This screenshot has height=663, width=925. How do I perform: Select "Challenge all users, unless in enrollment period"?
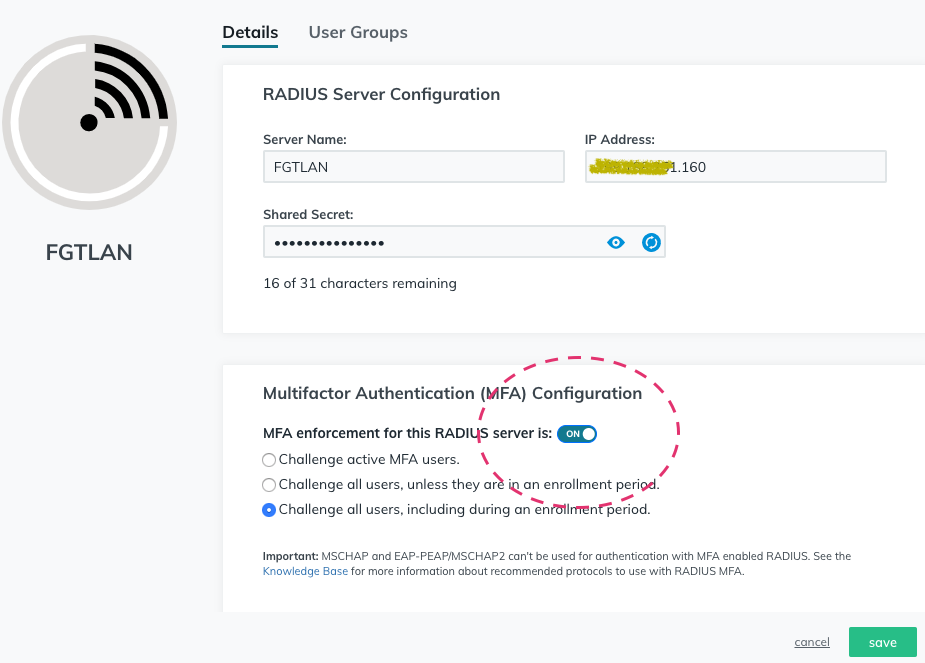(268, 484)
